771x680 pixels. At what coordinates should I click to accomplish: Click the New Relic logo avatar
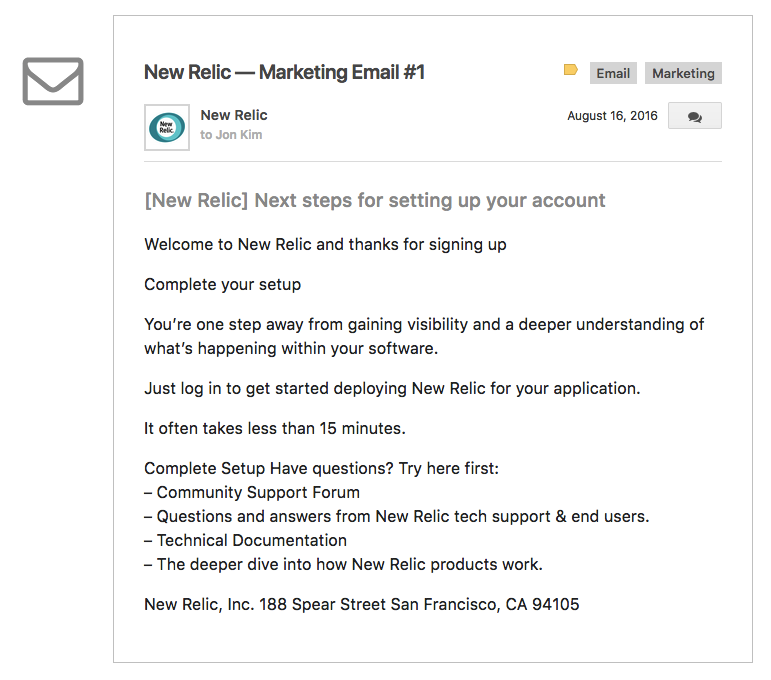click(x=167, y=127)
